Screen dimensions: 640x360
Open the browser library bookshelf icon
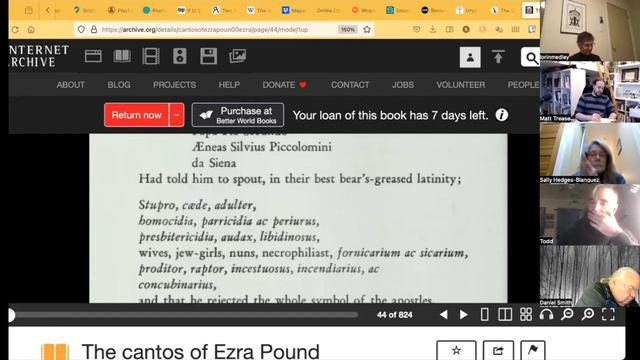(x=516, y=29)
